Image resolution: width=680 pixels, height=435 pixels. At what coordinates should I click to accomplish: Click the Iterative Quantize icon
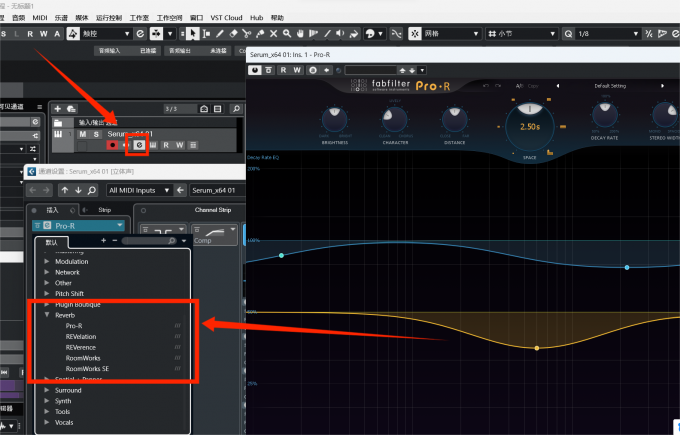649,34
